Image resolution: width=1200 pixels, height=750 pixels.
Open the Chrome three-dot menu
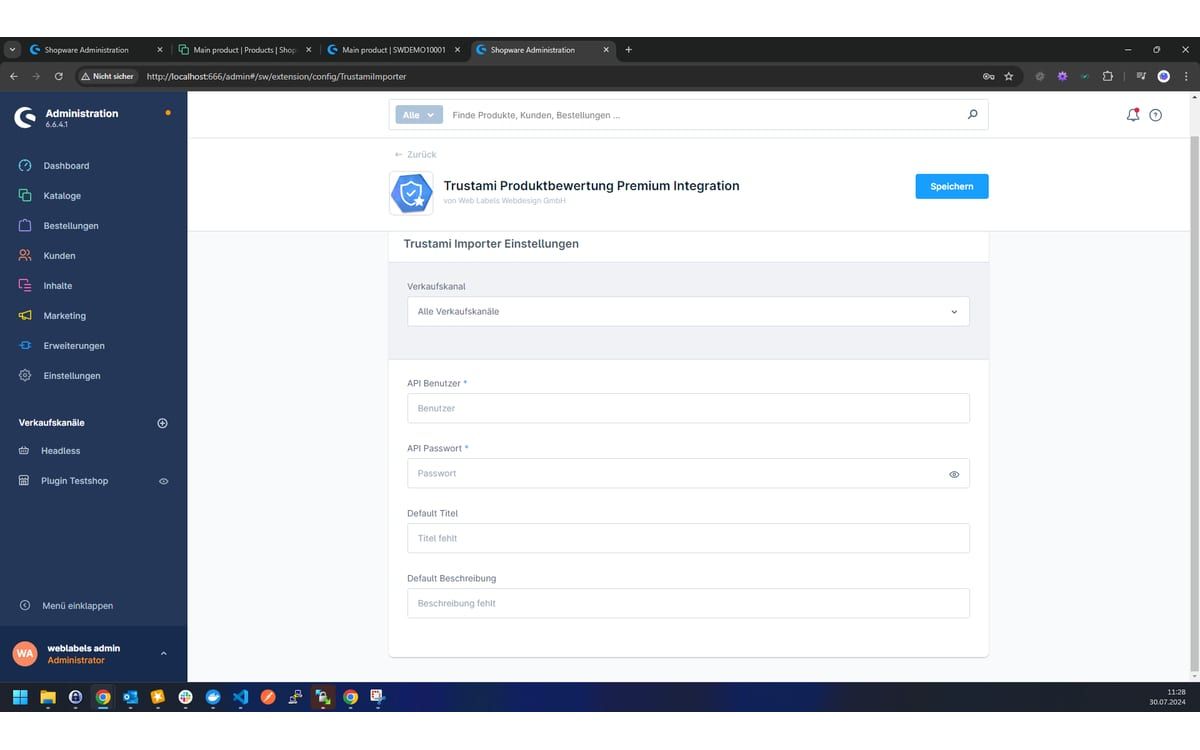1186,76
